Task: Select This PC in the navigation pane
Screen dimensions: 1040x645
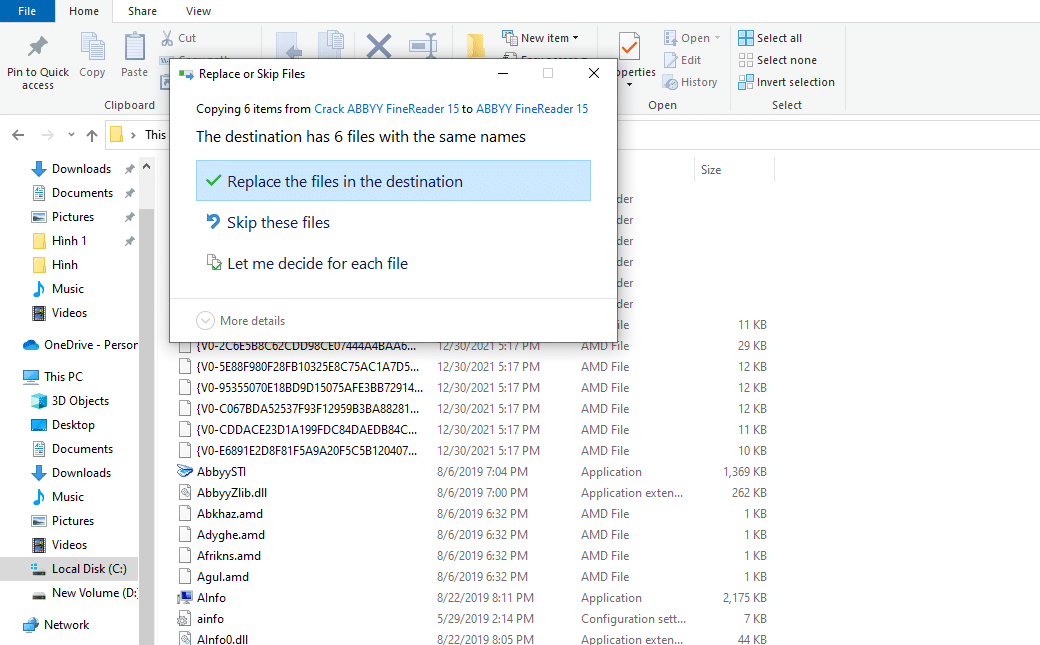Action: 63,377
